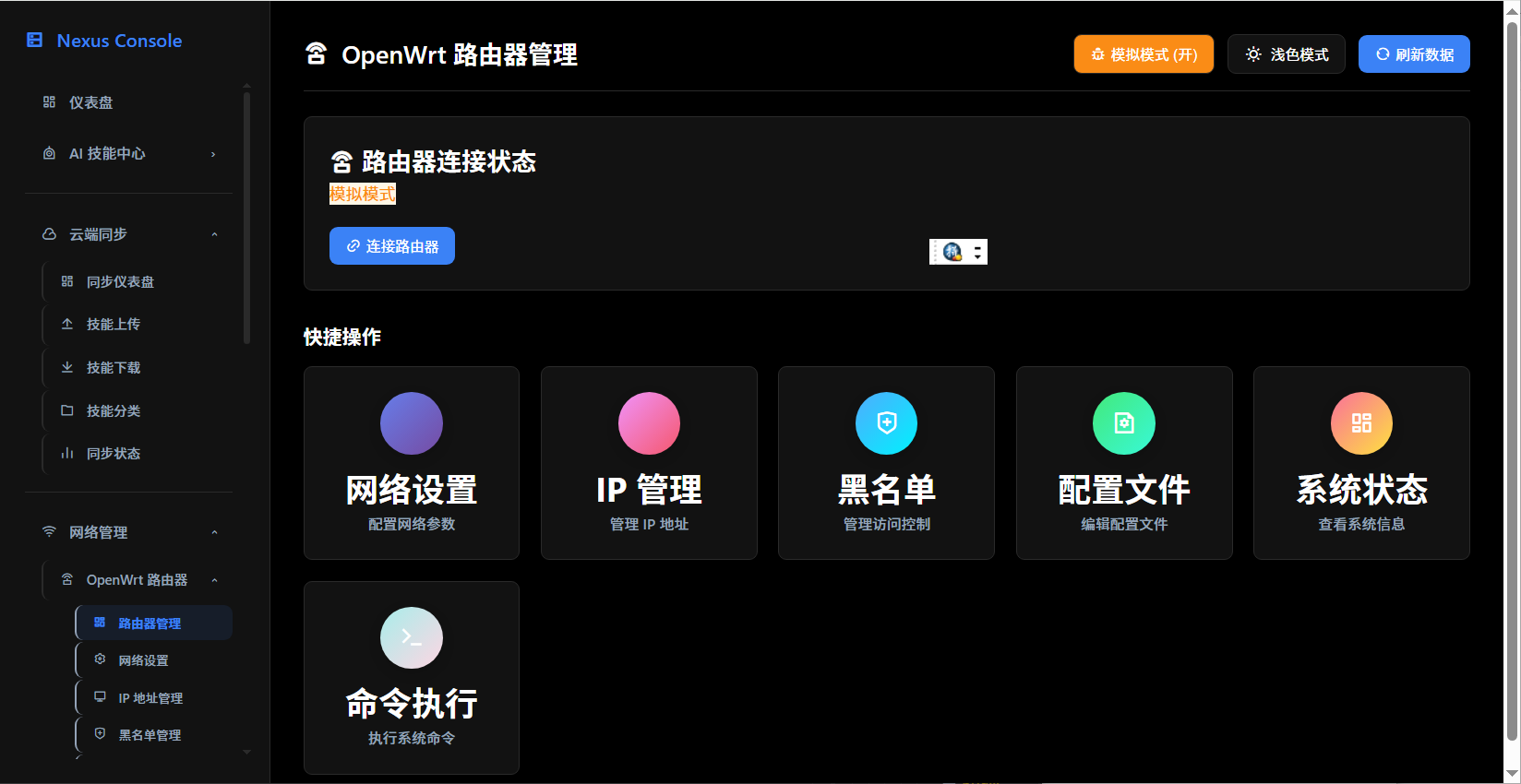The height and width of the screenshot is (784, 1521).
Task: Click the router icon beside page title
Action: coord(317,54)
